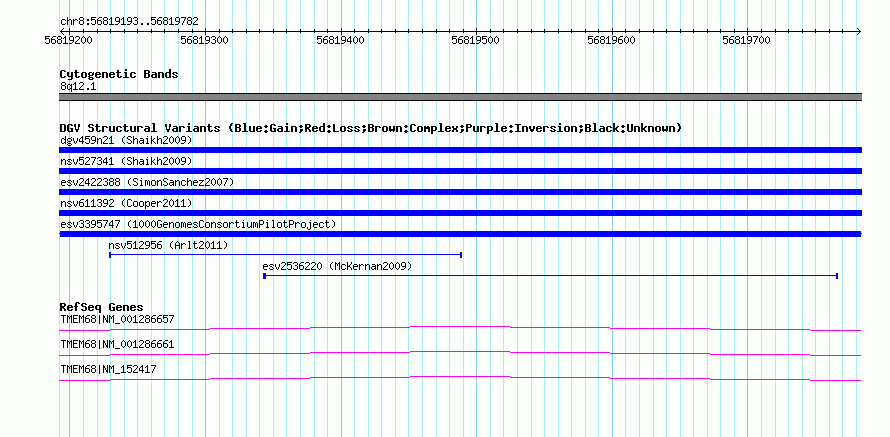This screenshot has height=437, width=890.
Task: Click the 8q12.1 band label
Action: click(x=78, y=86)
